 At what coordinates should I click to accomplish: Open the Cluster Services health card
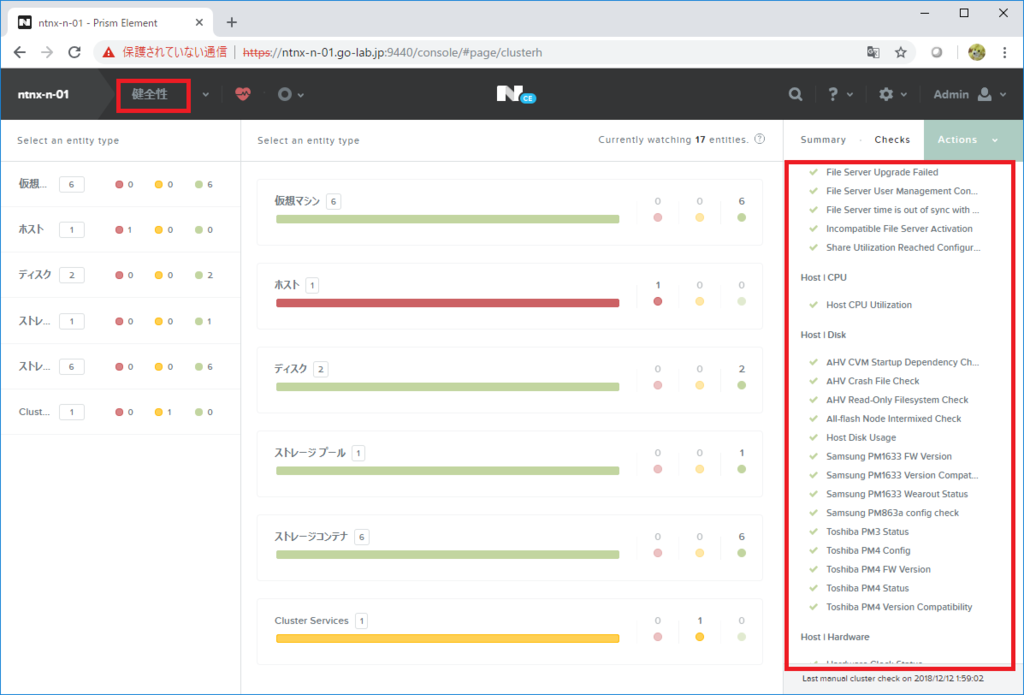click(x=509, y=632)
